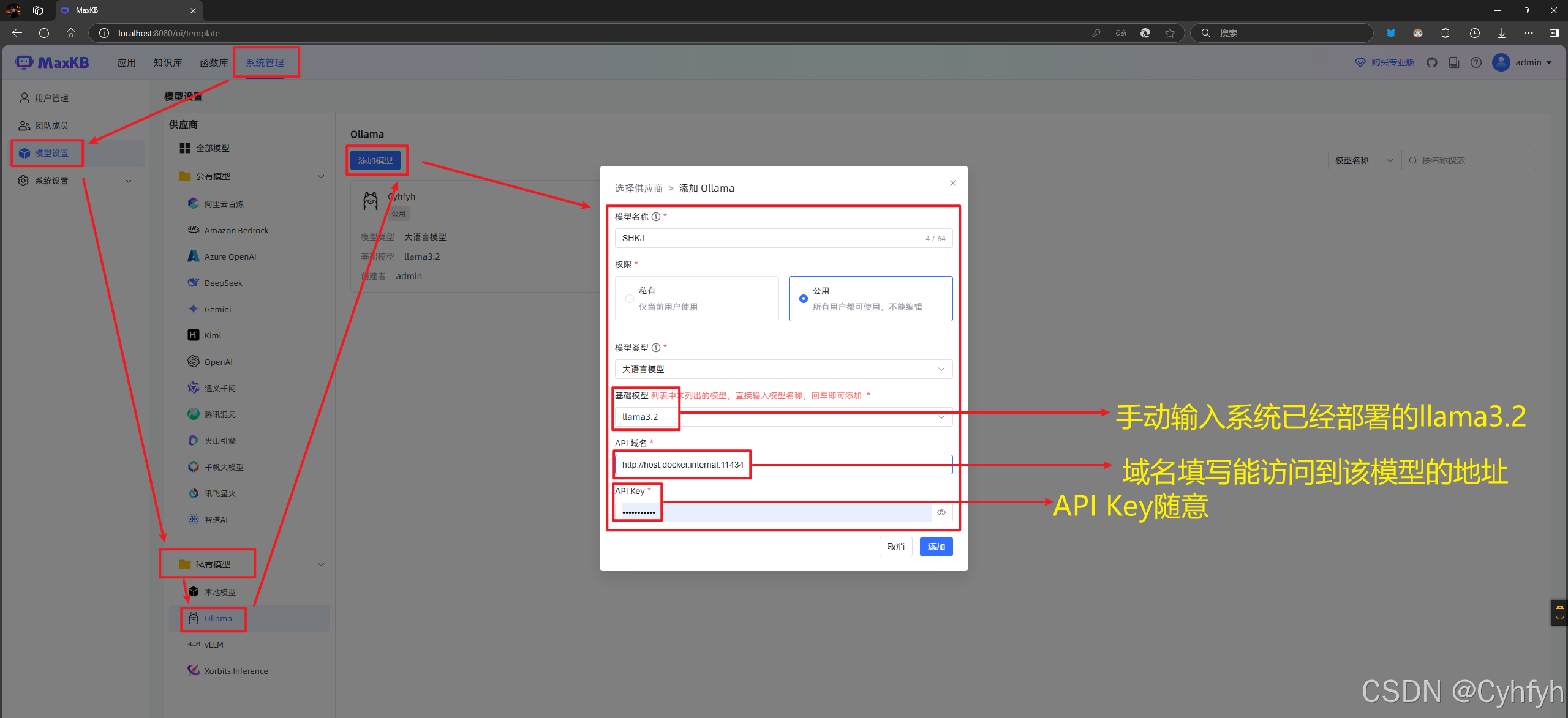Open the help question mark icon

[1476, 62]
